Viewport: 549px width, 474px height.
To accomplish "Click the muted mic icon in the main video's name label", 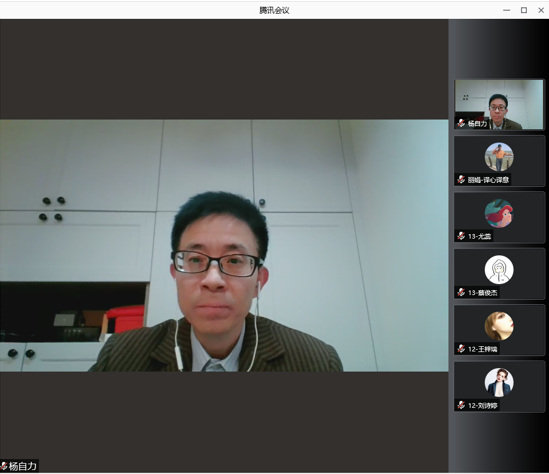I will (x=4, y=466).
